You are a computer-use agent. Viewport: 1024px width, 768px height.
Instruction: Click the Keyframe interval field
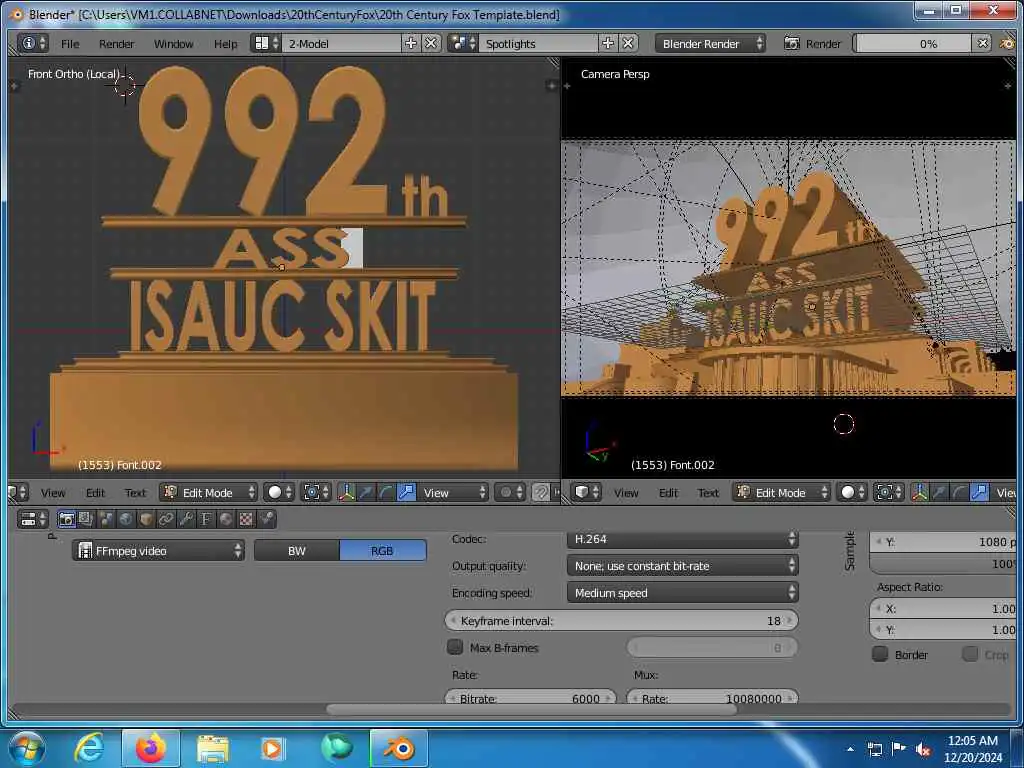click(x=621, y=620)
